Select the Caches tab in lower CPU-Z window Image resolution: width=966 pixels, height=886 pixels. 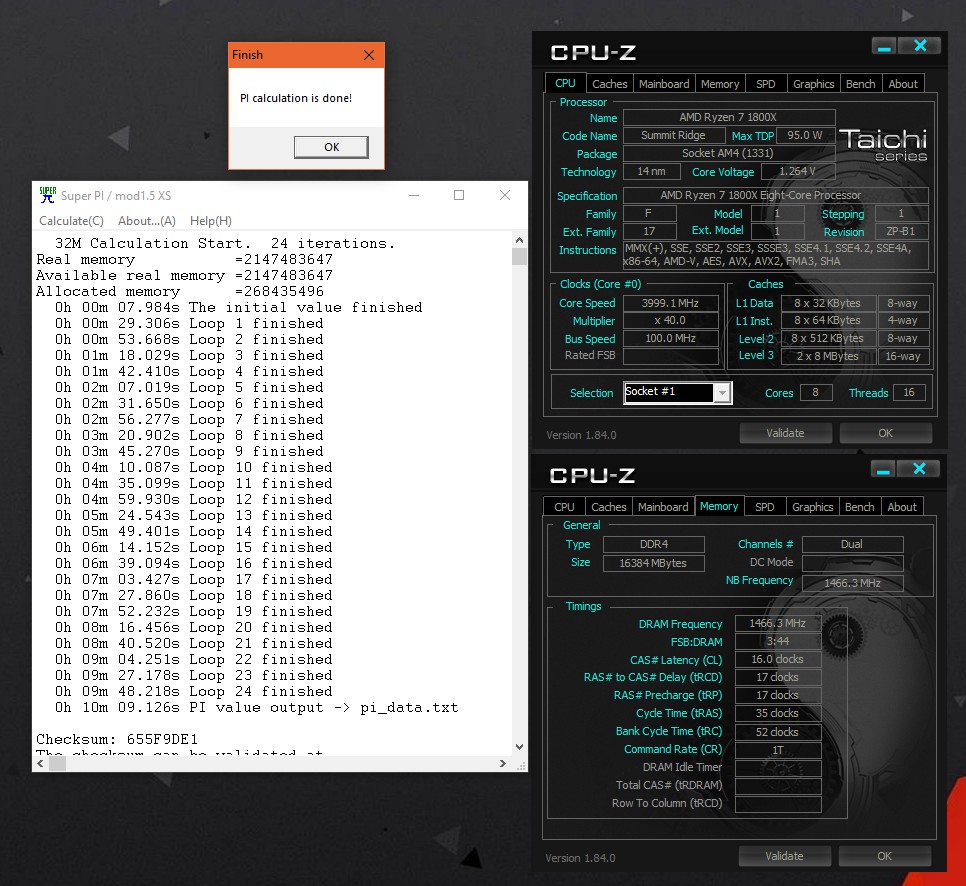(609, 506)
